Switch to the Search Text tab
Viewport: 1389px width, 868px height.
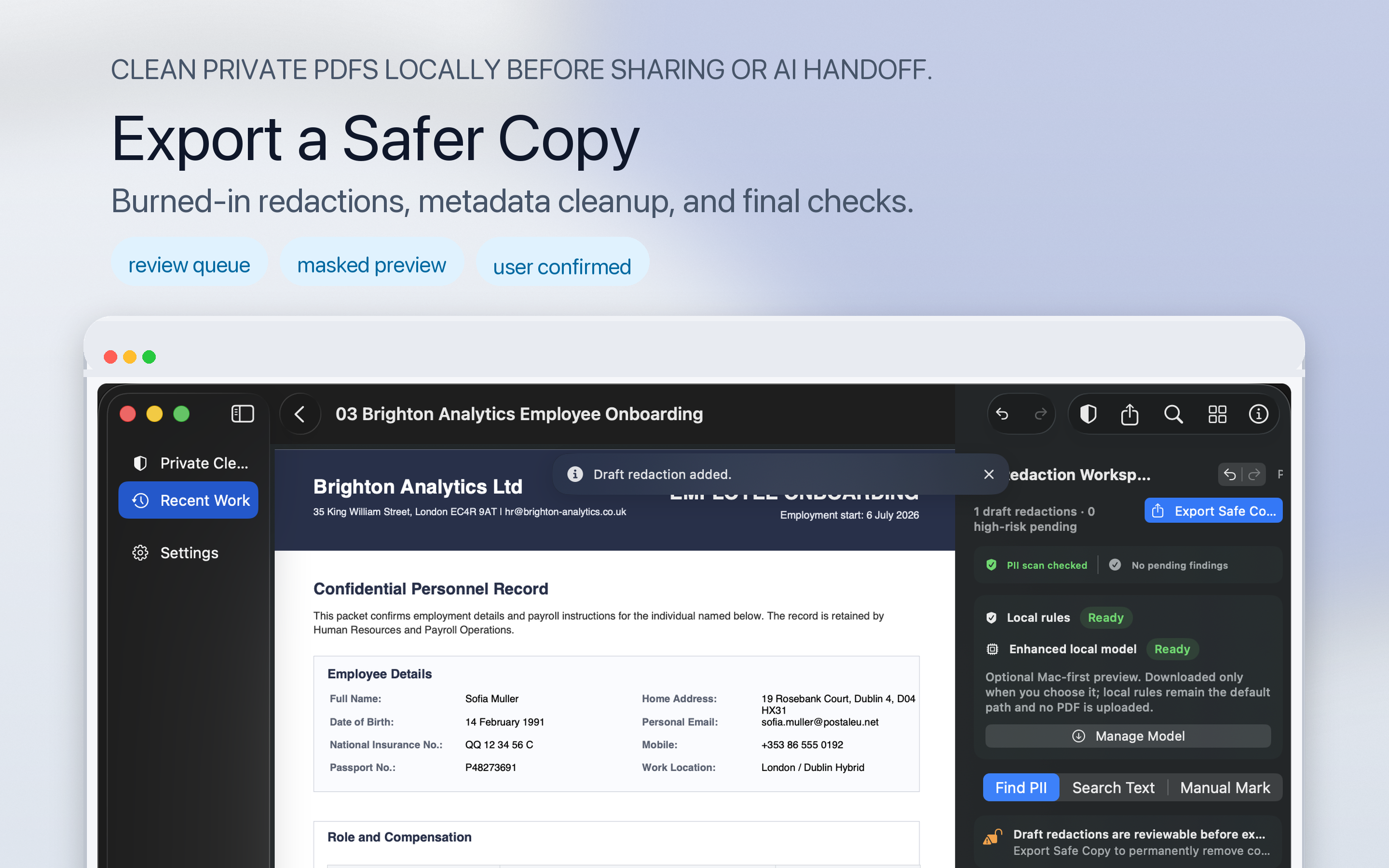1113,787
